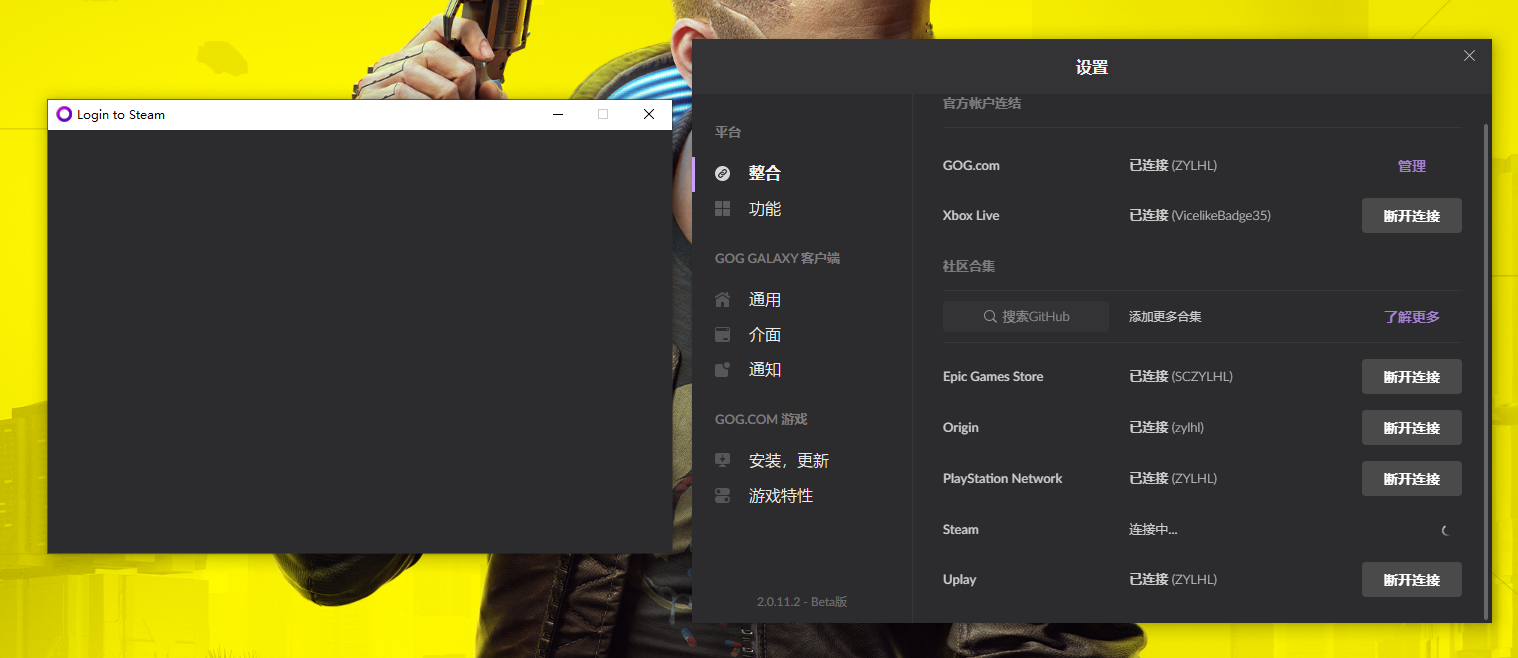
Task: Click the 2.0.11.2 - Beta版 version text
Action: coord(802,602)
